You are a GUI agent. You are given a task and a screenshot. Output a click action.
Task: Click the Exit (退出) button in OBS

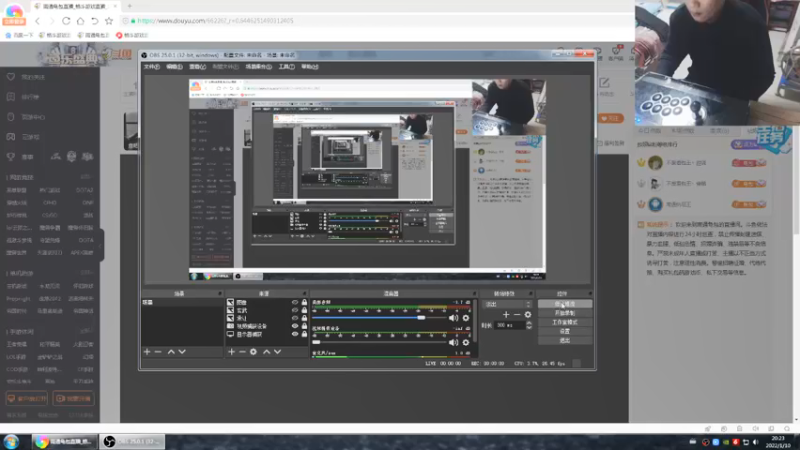click(x=565, y=340)
